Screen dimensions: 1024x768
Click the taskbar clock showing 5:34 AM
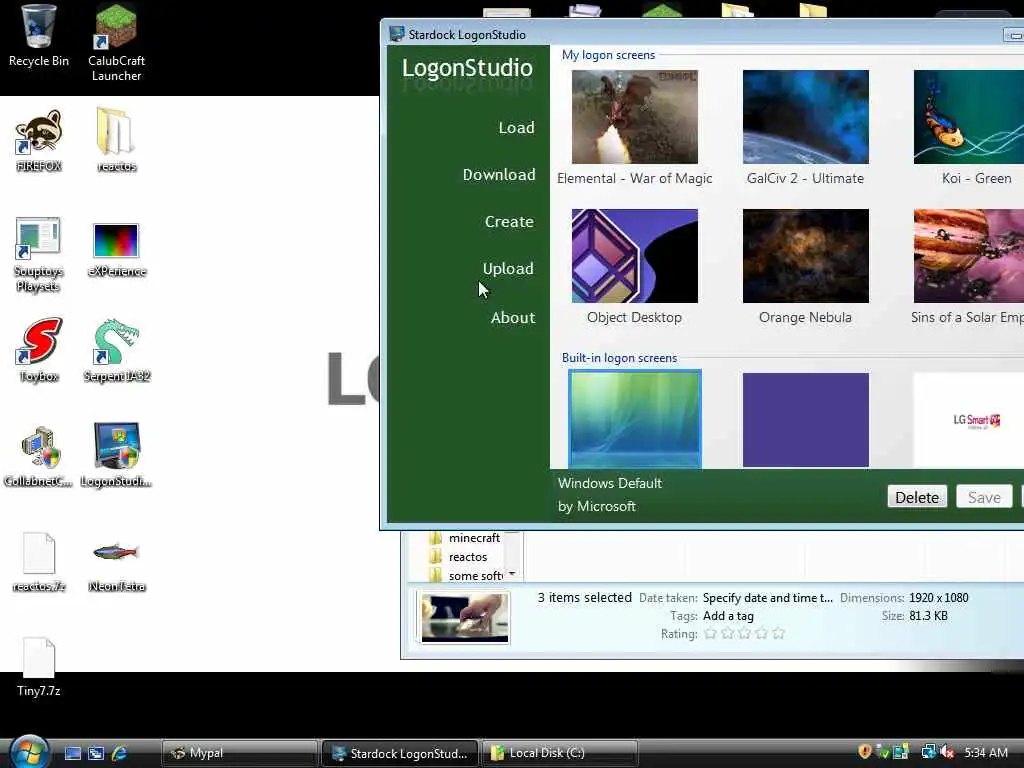click(985, 752)
